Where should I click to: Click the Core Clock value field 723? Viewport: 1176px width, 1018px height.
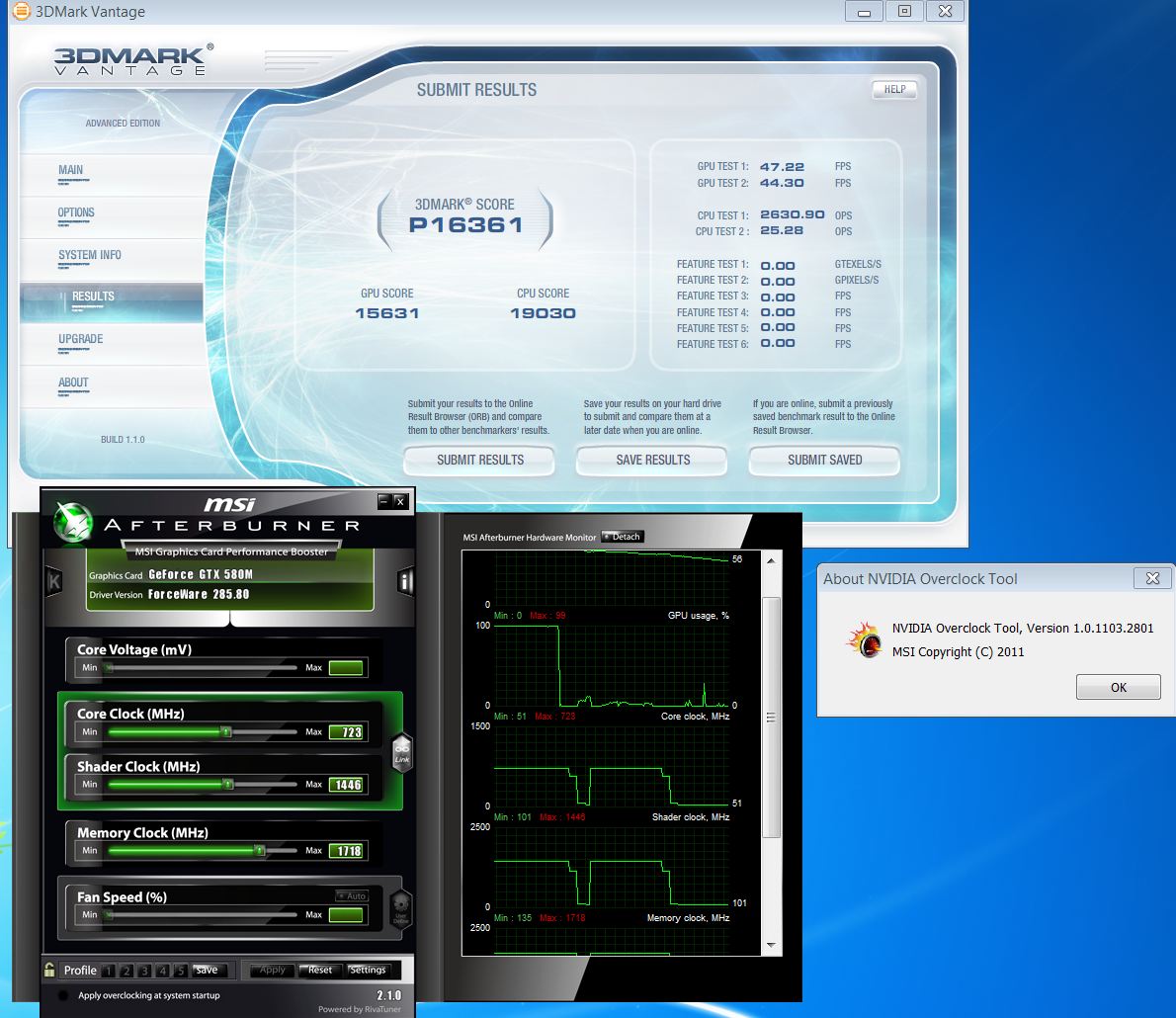click(346, 732)
